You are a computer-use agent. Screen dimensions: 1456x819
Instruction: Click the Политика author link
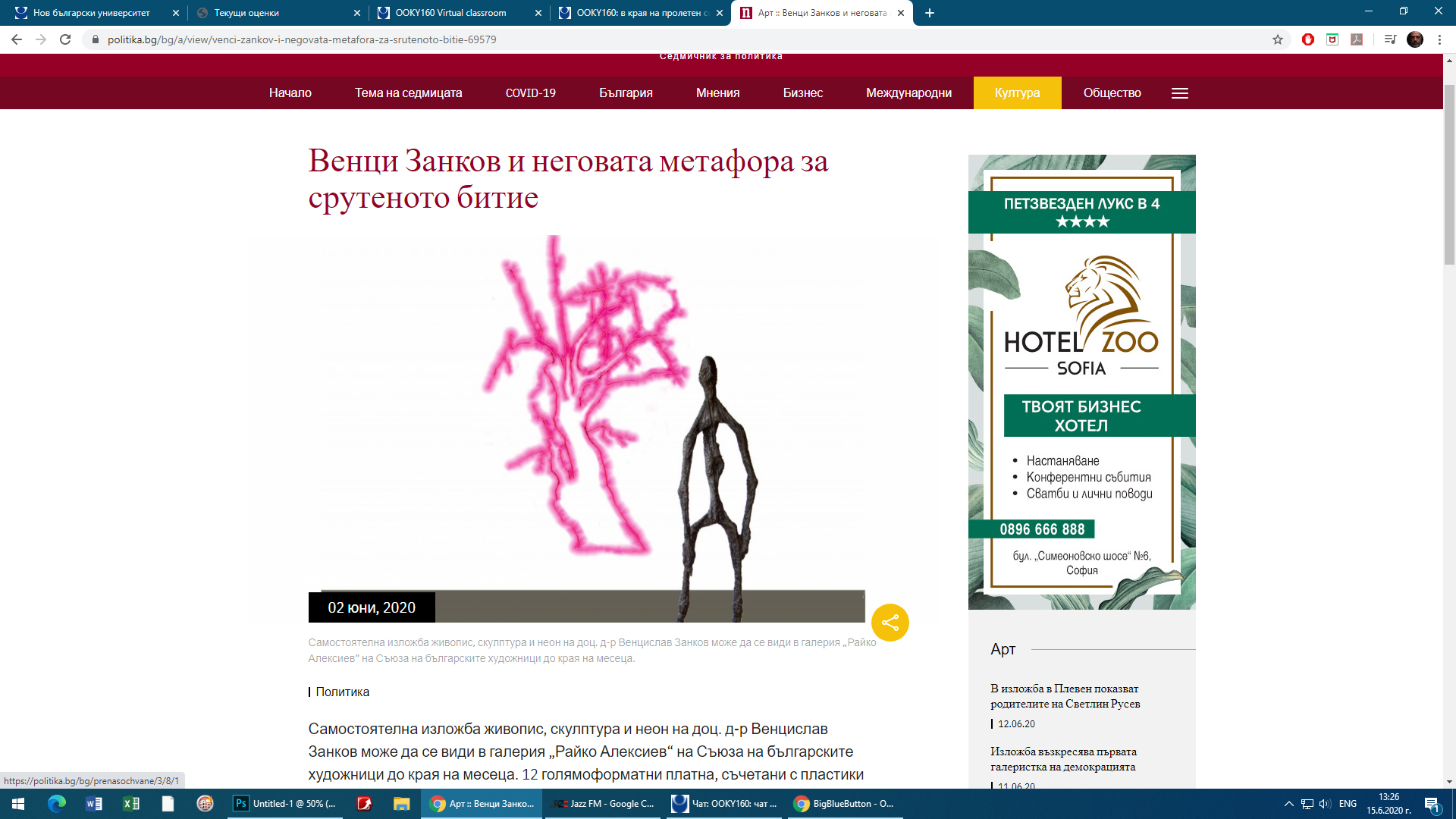click(343, 692)
